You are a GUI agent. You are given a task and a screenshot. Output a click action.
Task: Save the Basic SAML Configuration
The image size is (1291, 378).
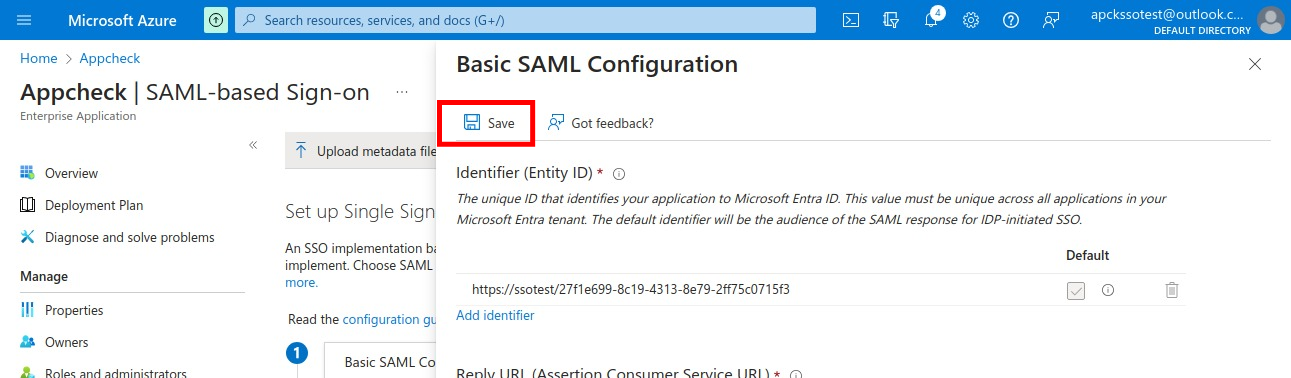pyautogui.click(x=489, y=123)
